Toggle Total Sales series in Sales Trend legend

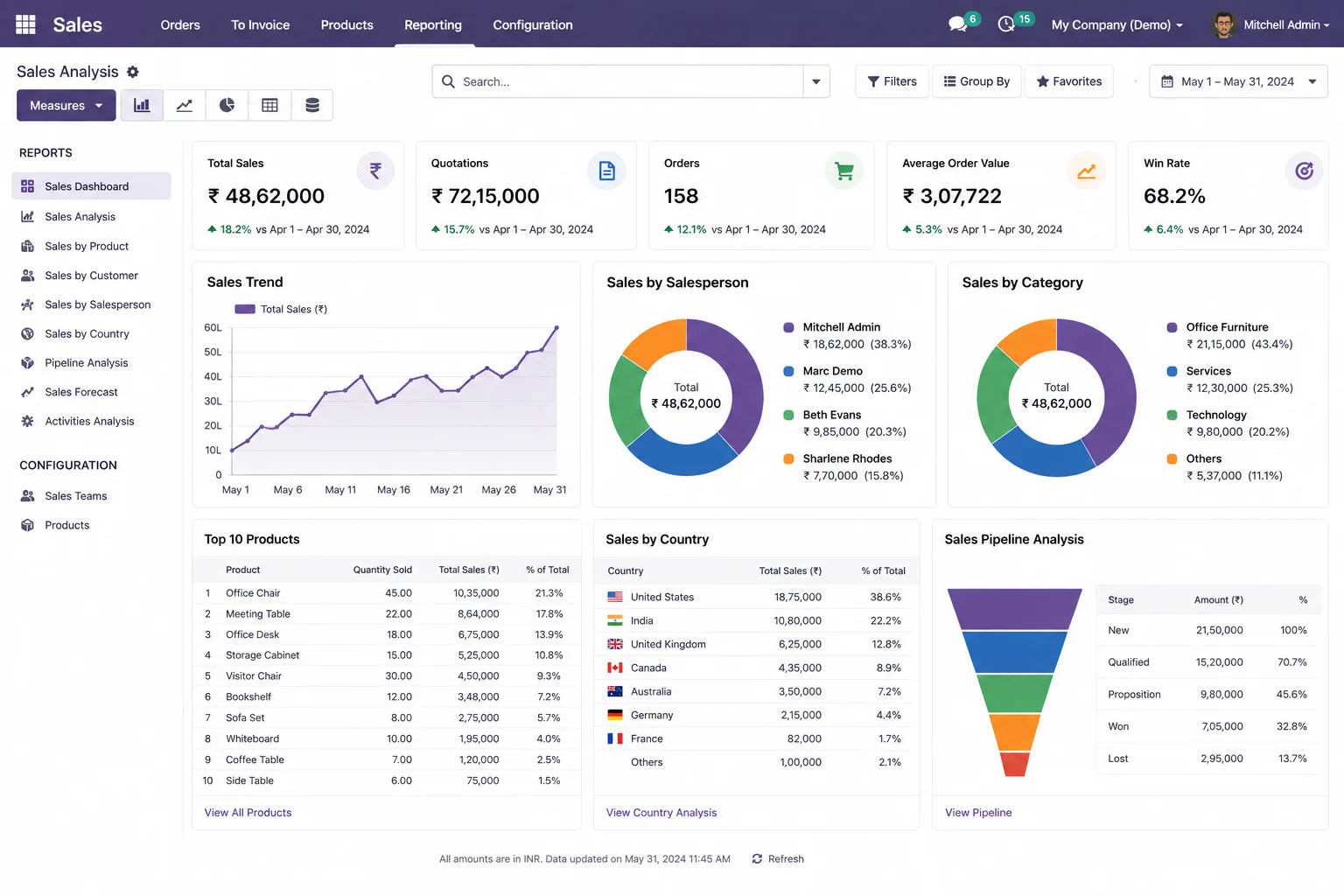pyautogui.click(x=281, y=309)
